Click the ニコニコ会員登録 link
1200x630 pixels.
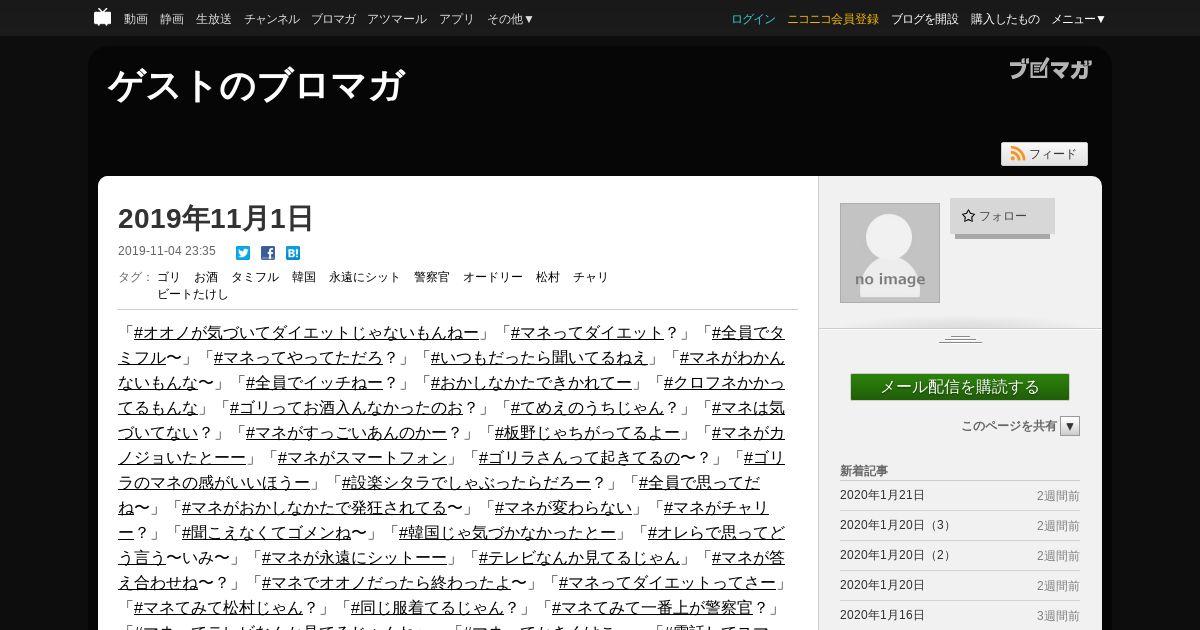tap(833, 19)
